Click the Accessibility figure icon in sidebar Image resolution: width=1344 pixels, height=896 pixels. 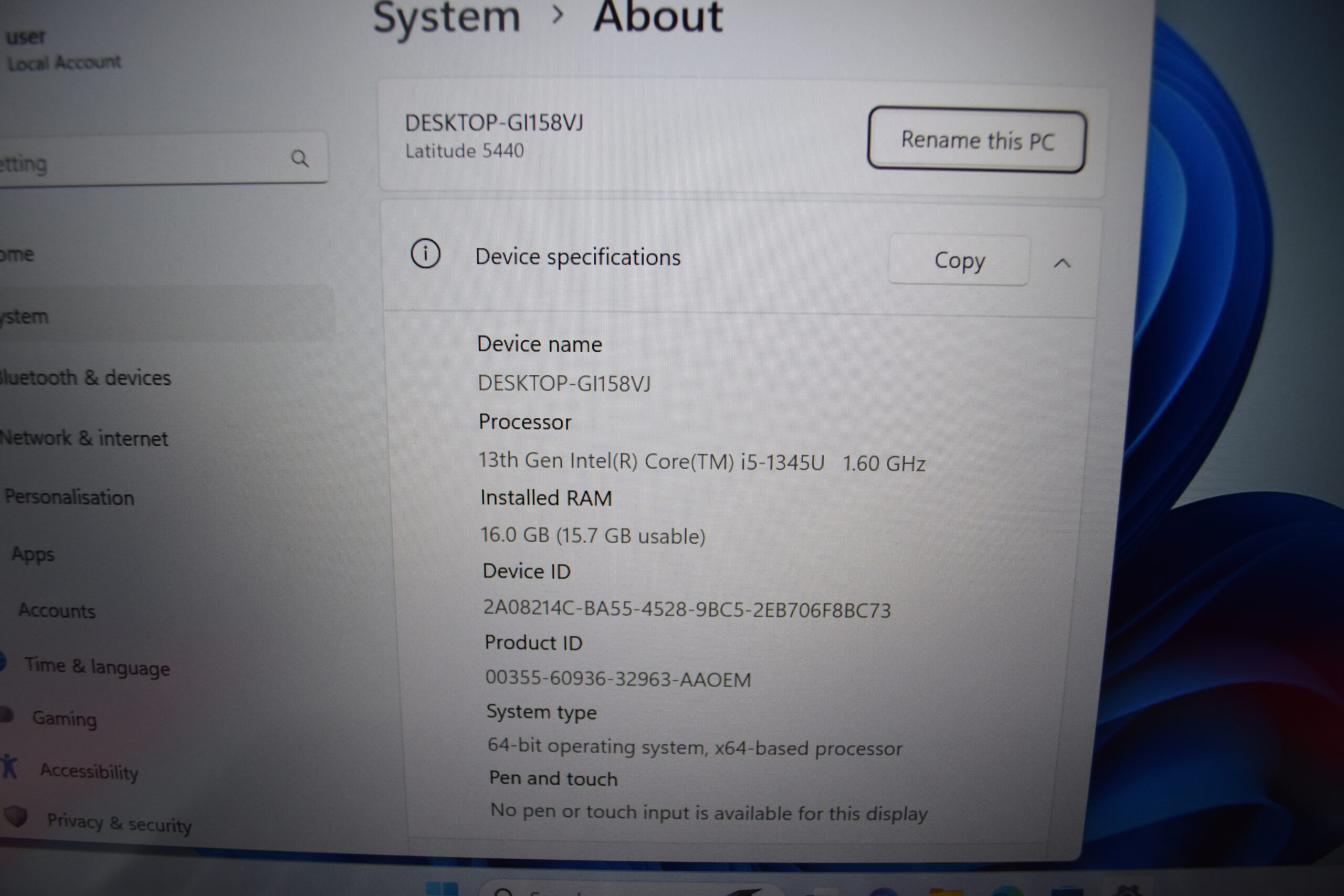point(9,766)
